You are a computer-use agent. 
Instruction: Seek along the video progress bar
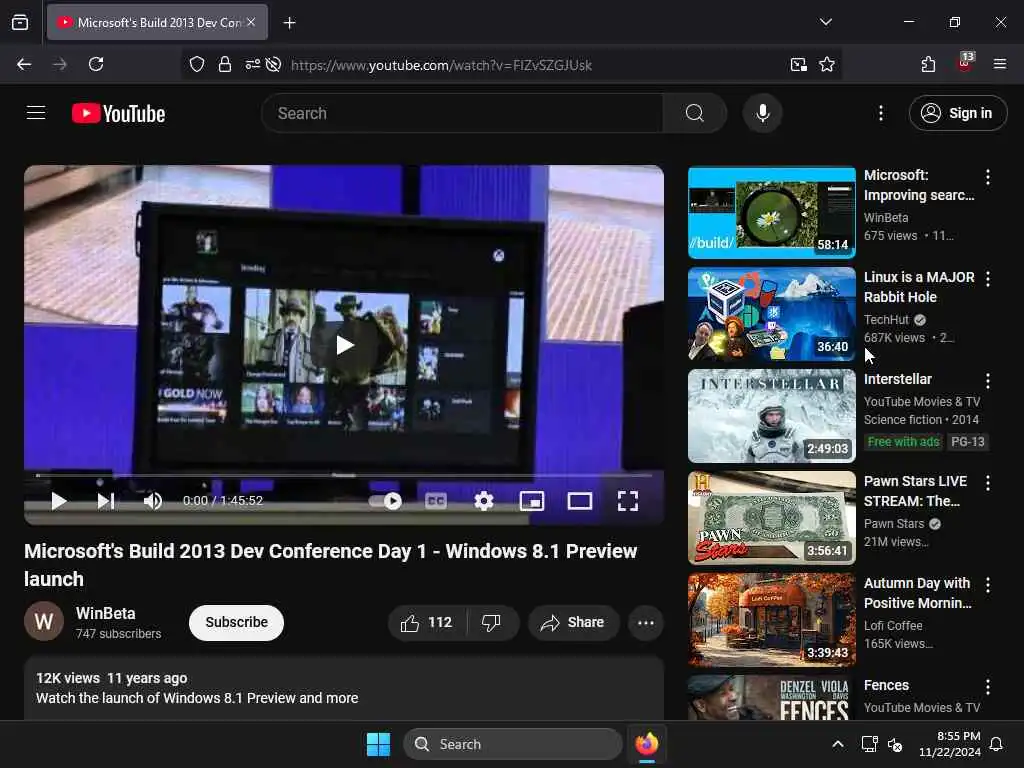344,475
